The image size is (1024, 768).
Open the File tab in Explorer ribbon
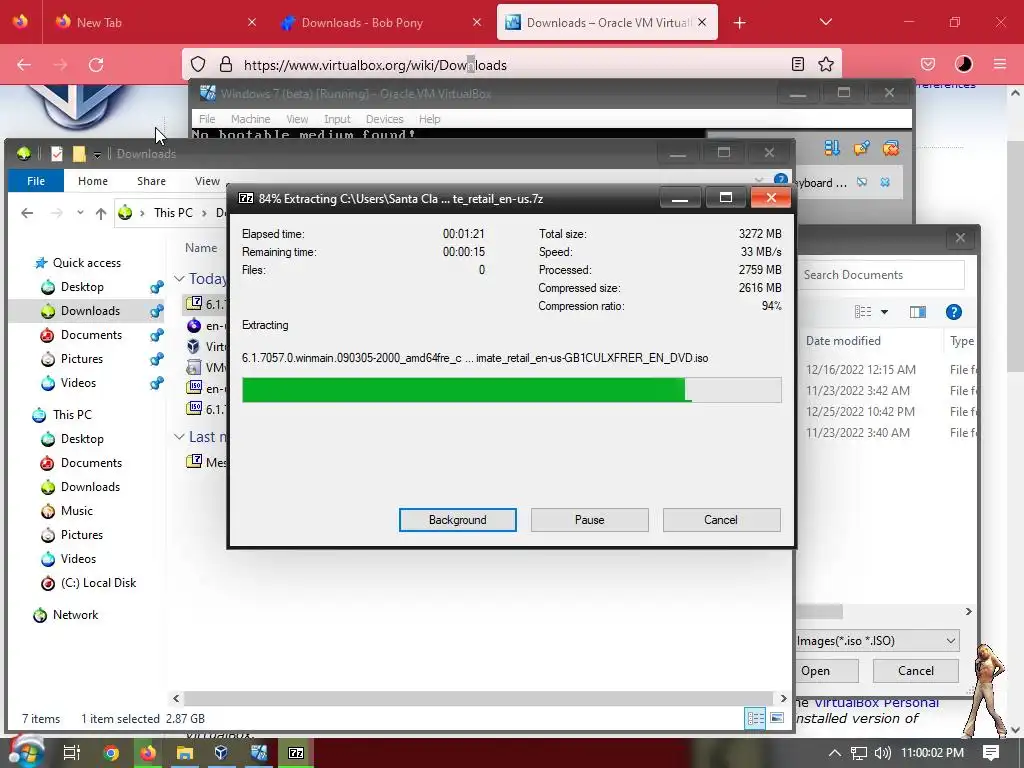coord(36,181)
